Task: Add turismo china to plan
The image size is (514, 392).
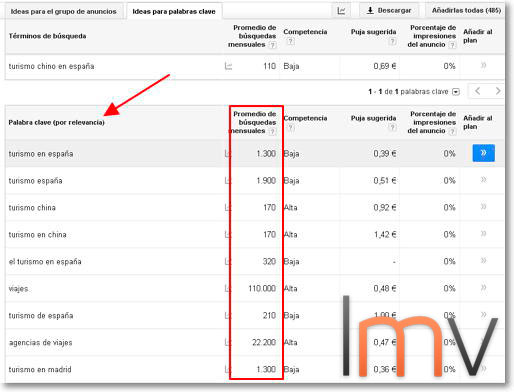Action: (x=483, y=207)
